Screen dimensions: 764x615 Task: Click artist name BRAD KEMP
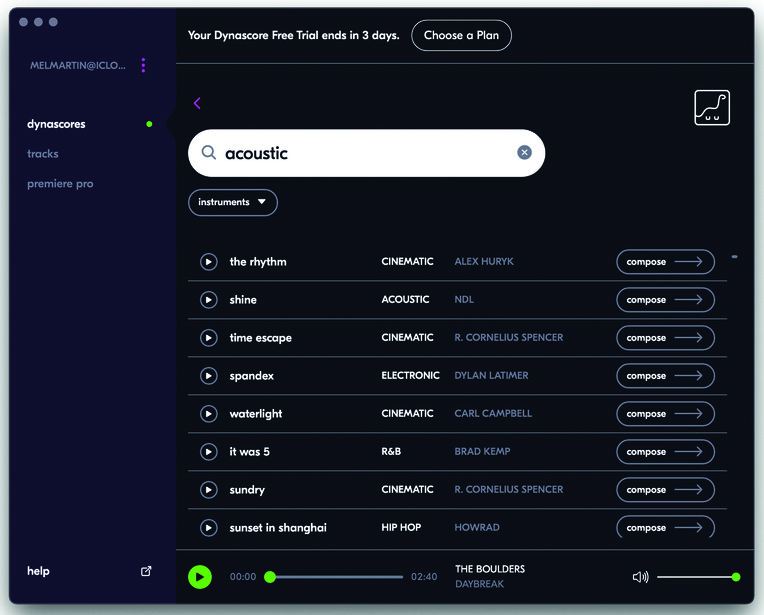[482, 452]
